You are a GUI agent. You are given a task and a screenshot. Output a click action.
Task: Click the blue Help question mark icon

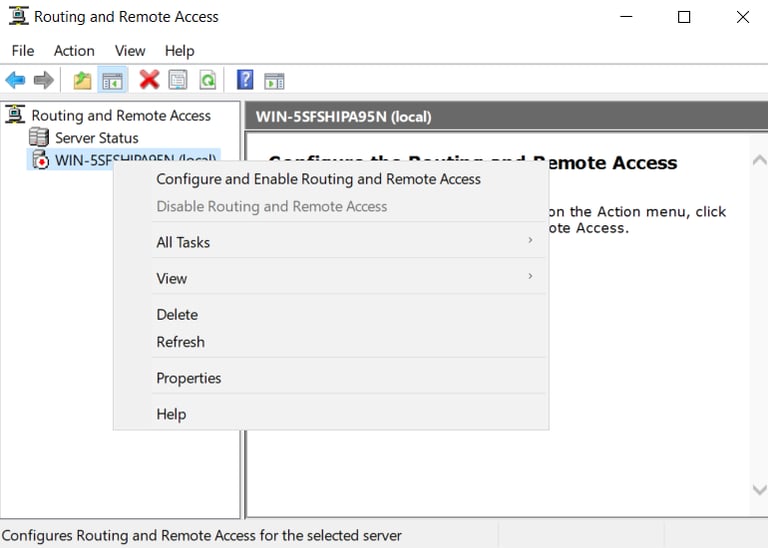245,80
